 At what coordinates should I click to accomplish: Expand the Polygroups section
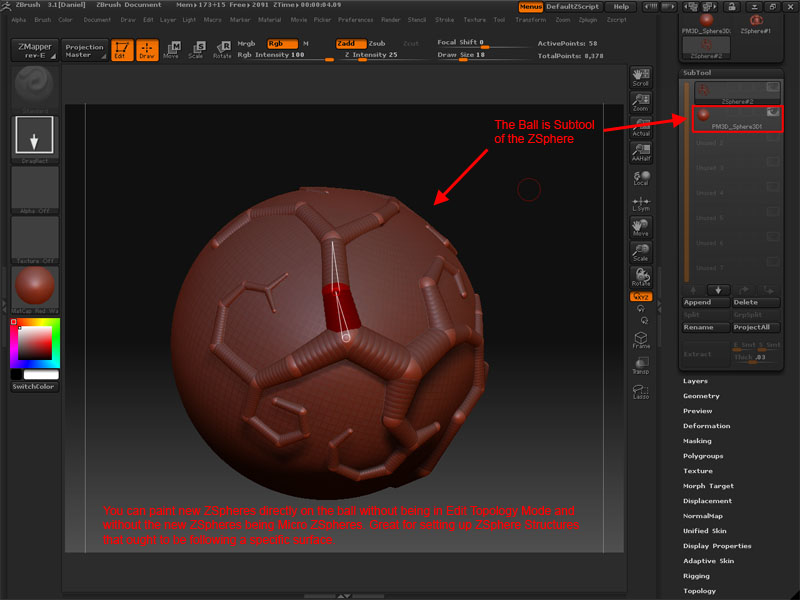(x=703, y=456)
